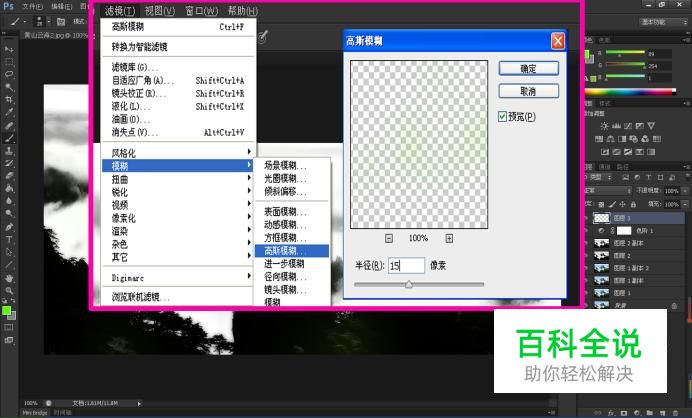Select the Paint Bucket tool

coord(9,188)
